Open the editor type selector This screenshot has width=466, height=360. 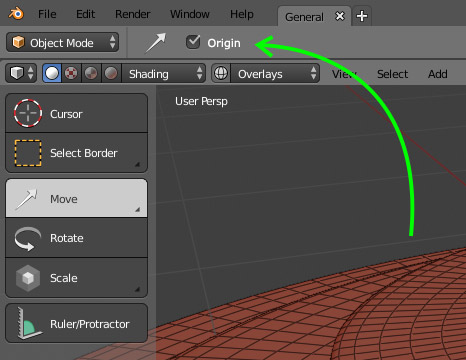point(21,73)
